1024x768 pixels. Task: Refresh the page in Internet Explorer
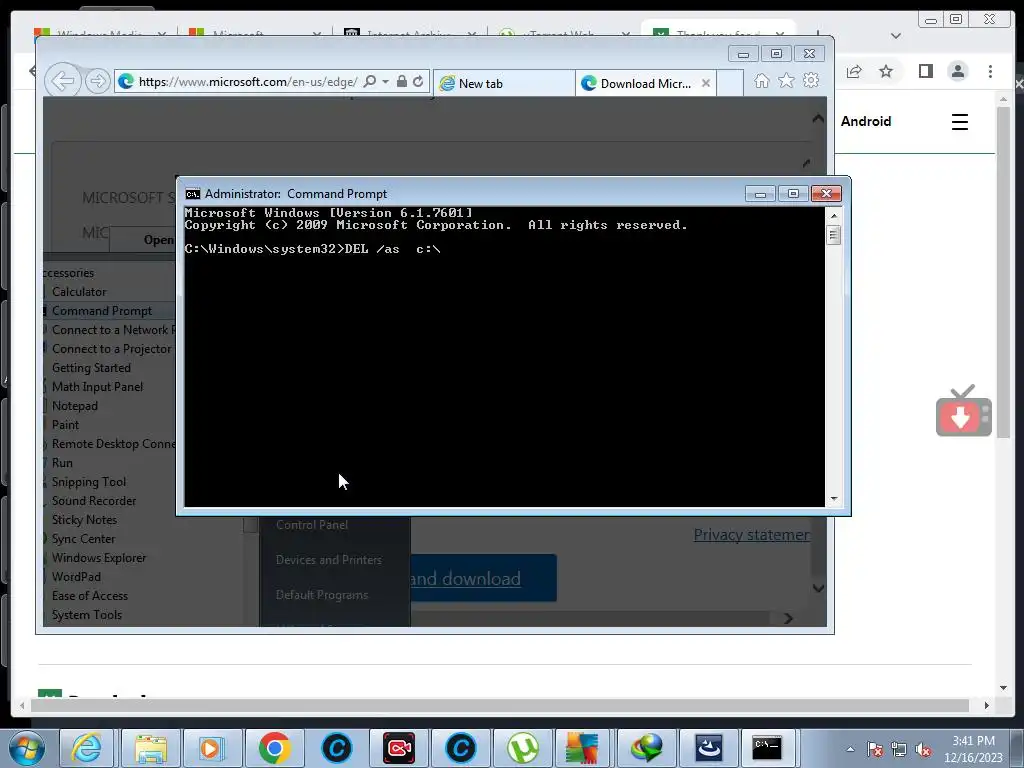coord(418,82)
